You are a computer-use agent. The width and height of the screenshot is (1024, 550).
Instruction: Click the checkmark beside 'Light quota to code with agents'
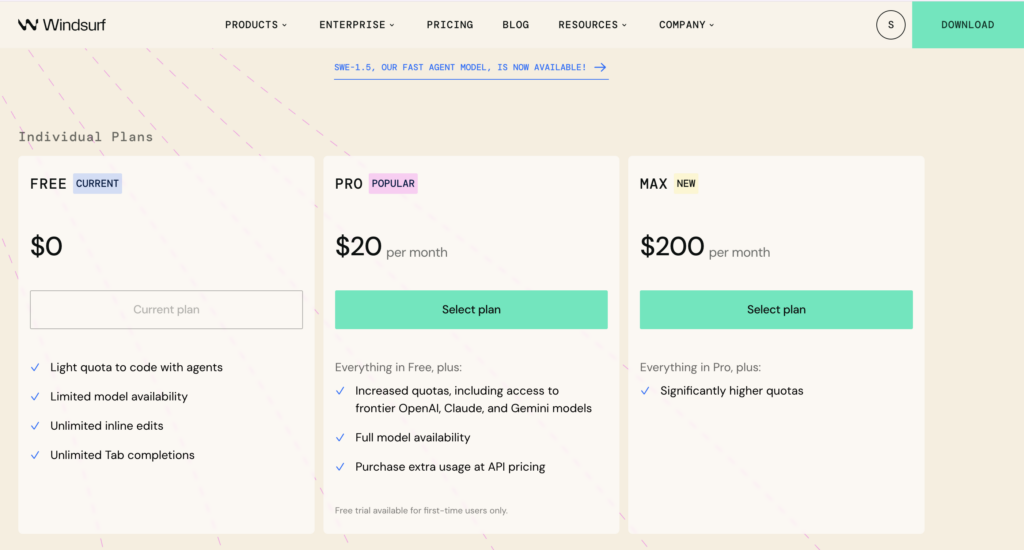pos(36,368)
